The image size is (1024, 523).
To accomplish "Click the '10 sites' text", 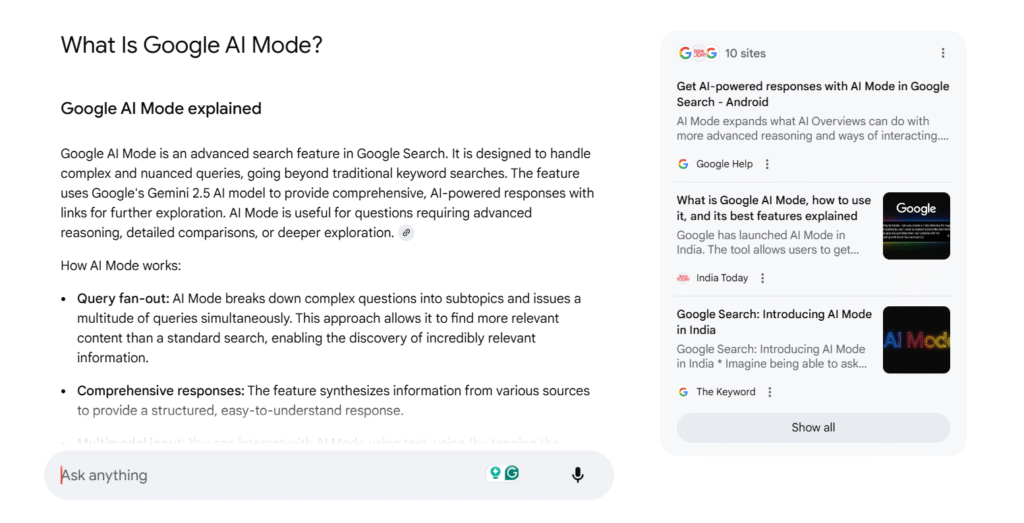I will (x=745, y=54).
